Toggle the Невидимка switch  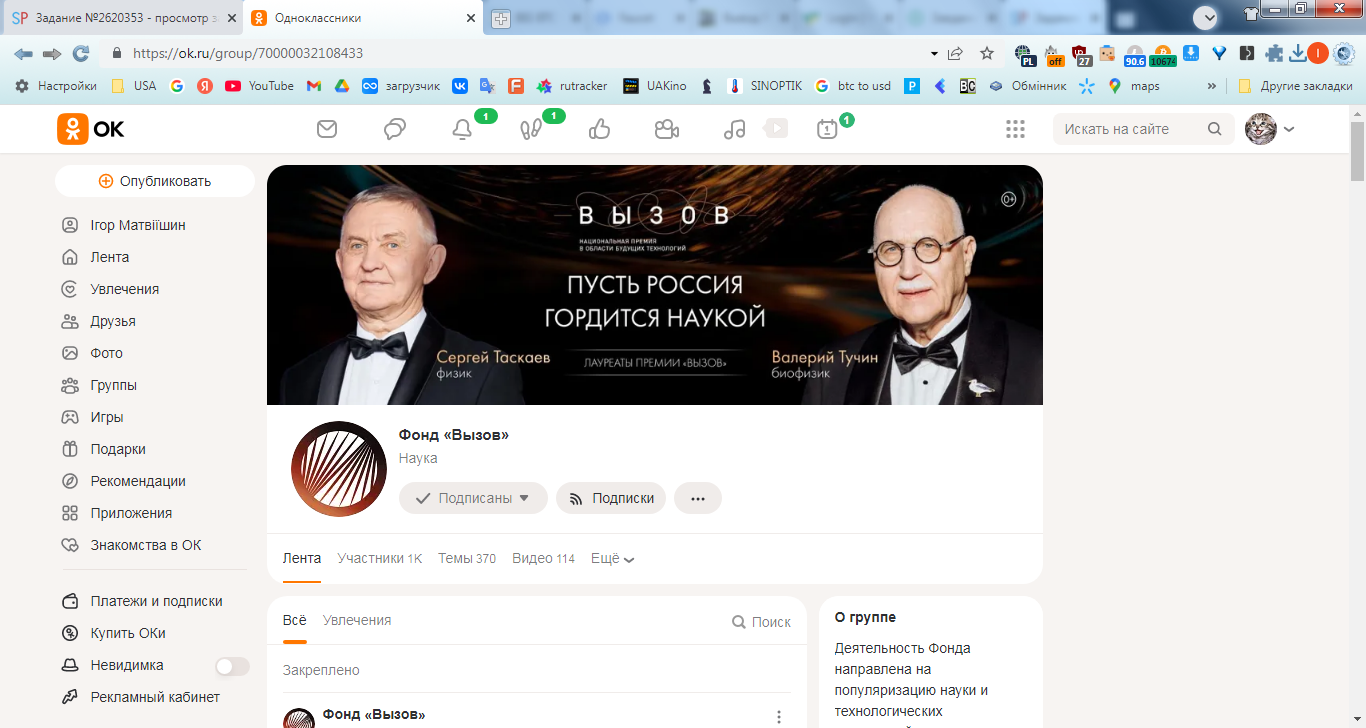coord(232,666)
